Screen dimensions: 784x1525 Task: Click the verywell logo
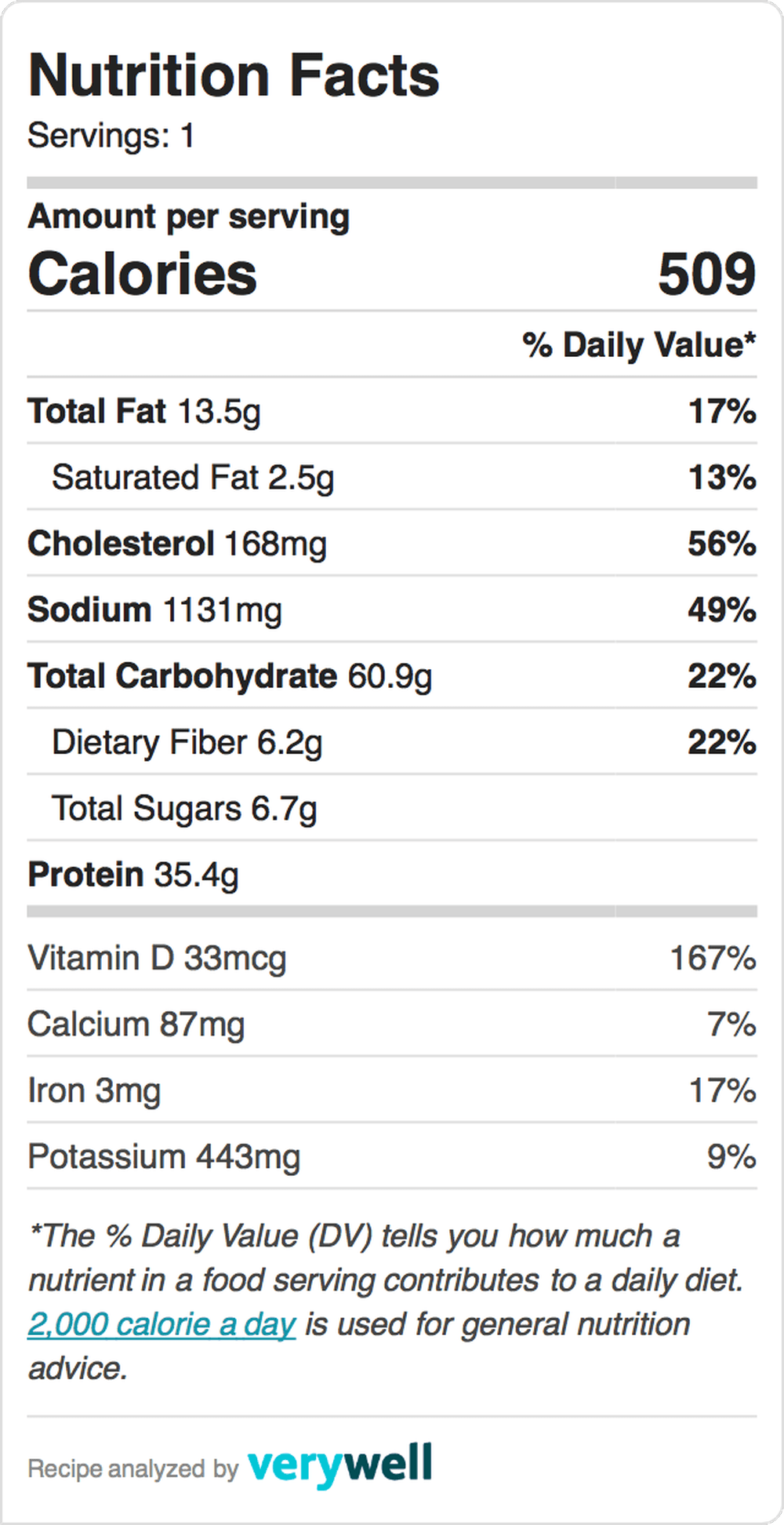coord(339,1465)
